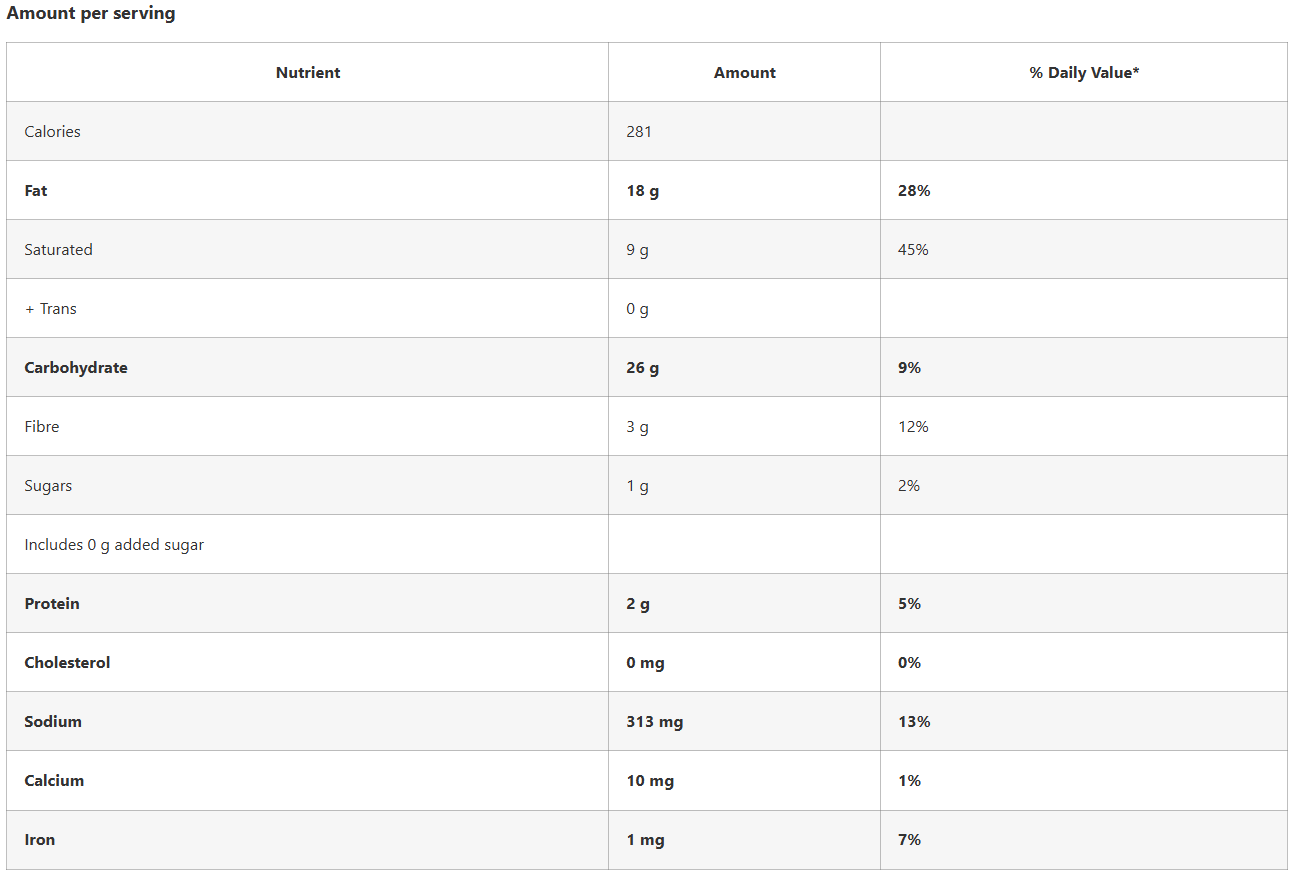Screen dimensions: 1291x870
Task: Select the Fat row label
Action: [36, 191]
